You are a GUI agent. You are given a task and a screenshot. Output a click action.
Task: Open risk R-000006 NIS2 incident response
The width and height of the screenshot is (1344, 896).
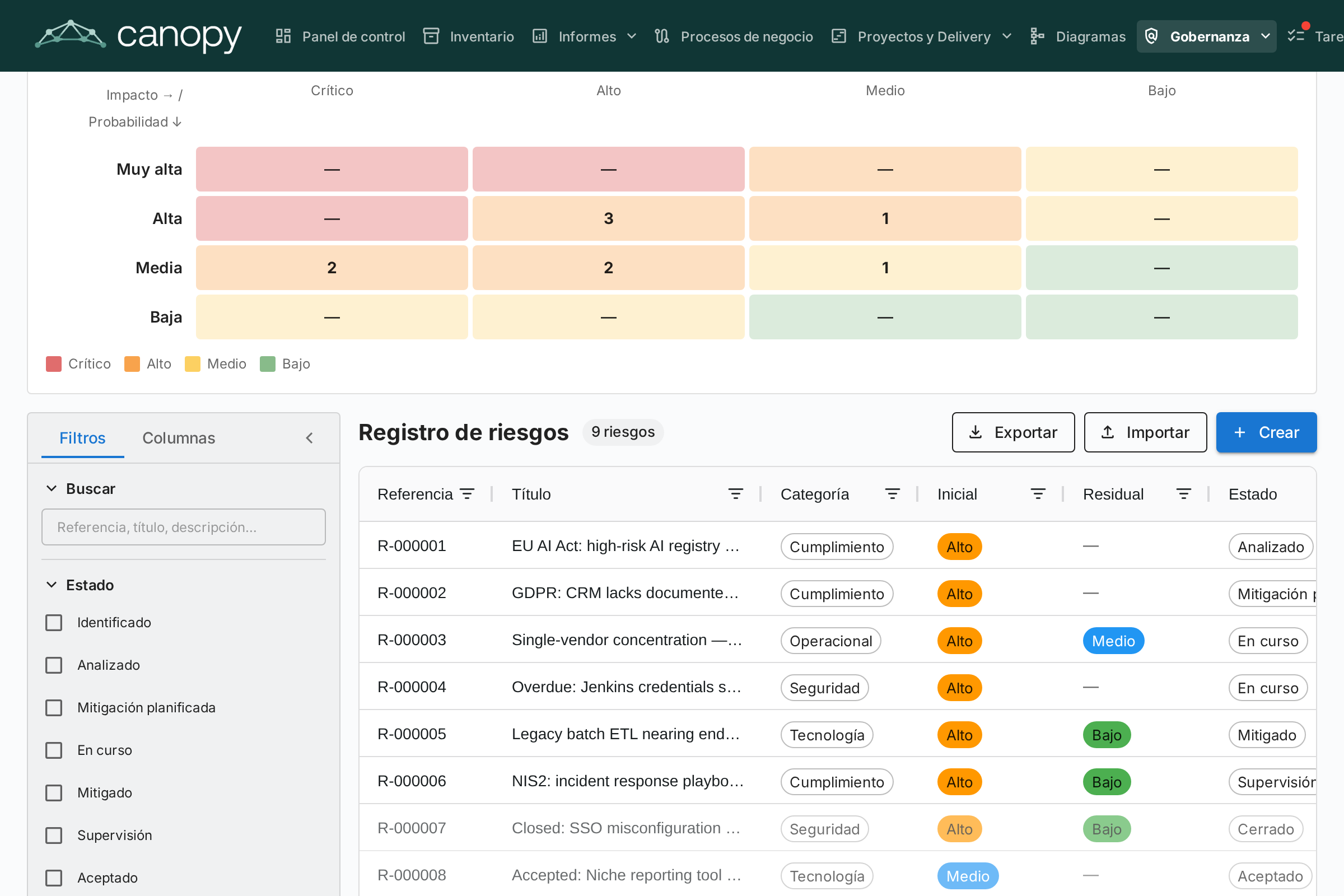point(837,781)
